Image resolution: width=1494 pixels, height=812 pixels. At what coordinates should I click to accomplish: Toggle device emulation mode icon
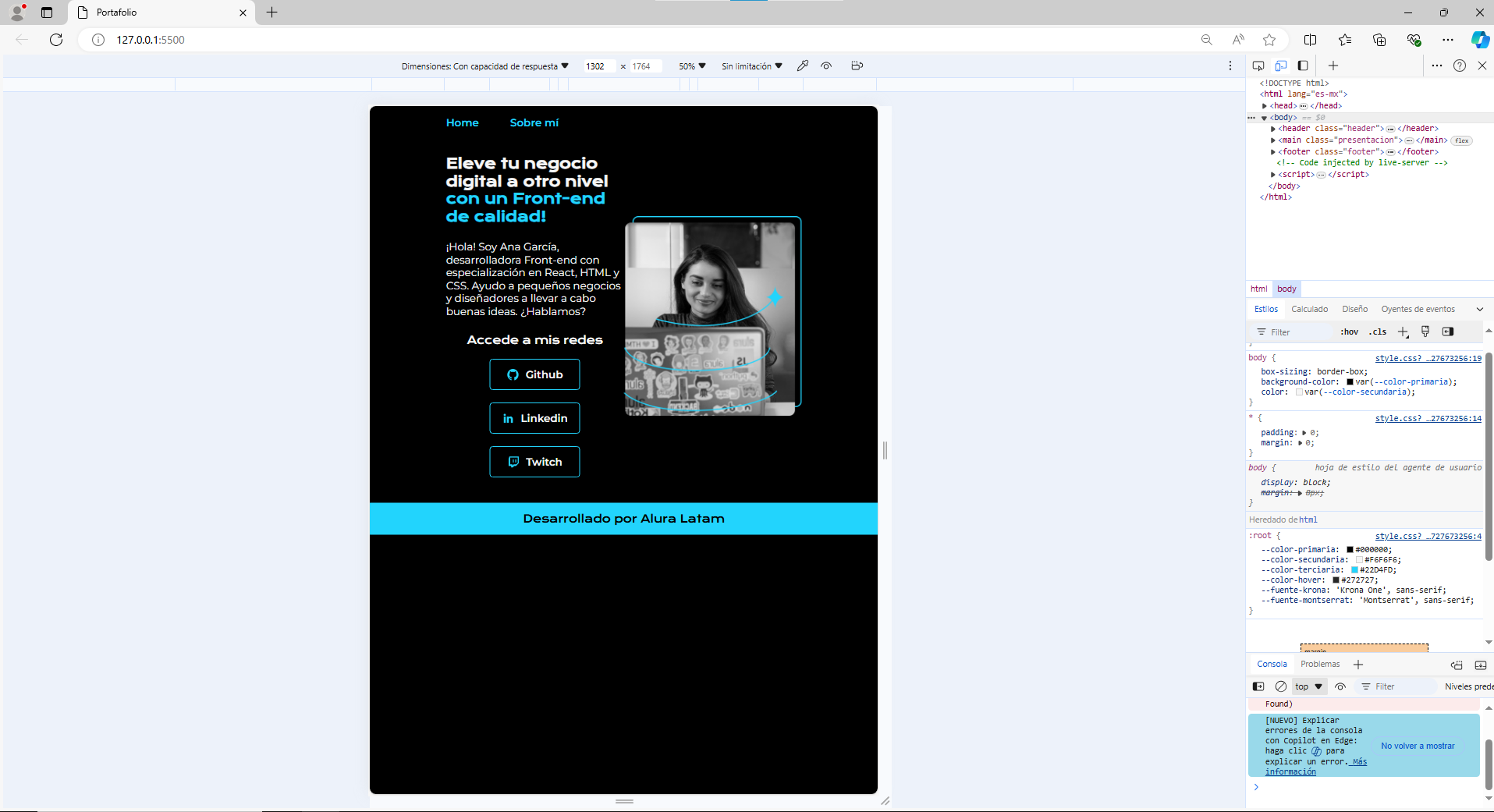click(x=1281, y=66)
